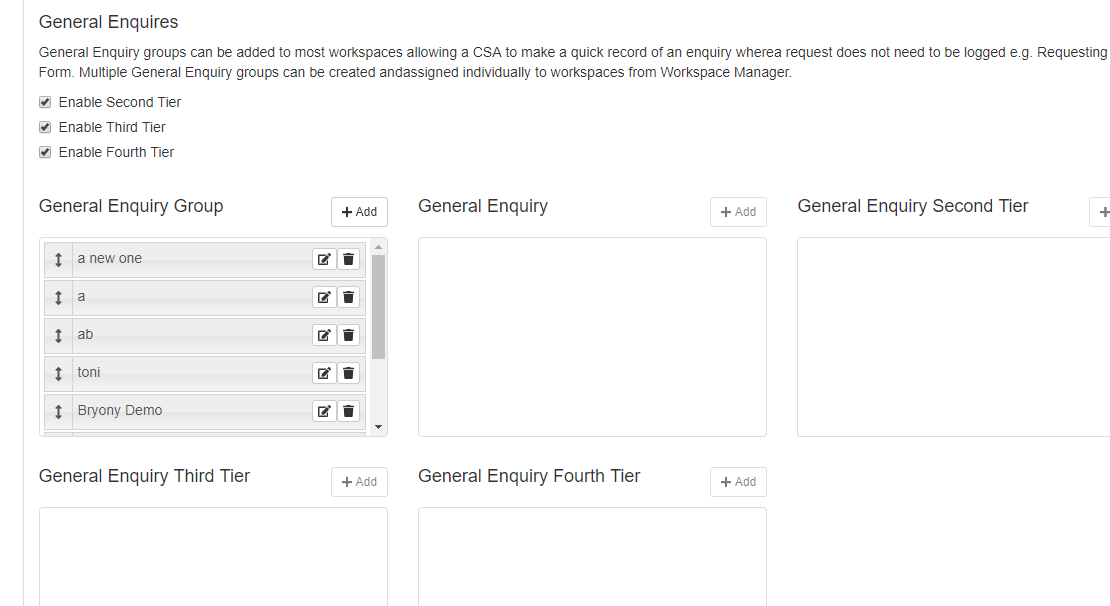This screenshot has height=606, width=1110.
Task: Delete the "a new one" enquiry group
Action: [348, 258]
